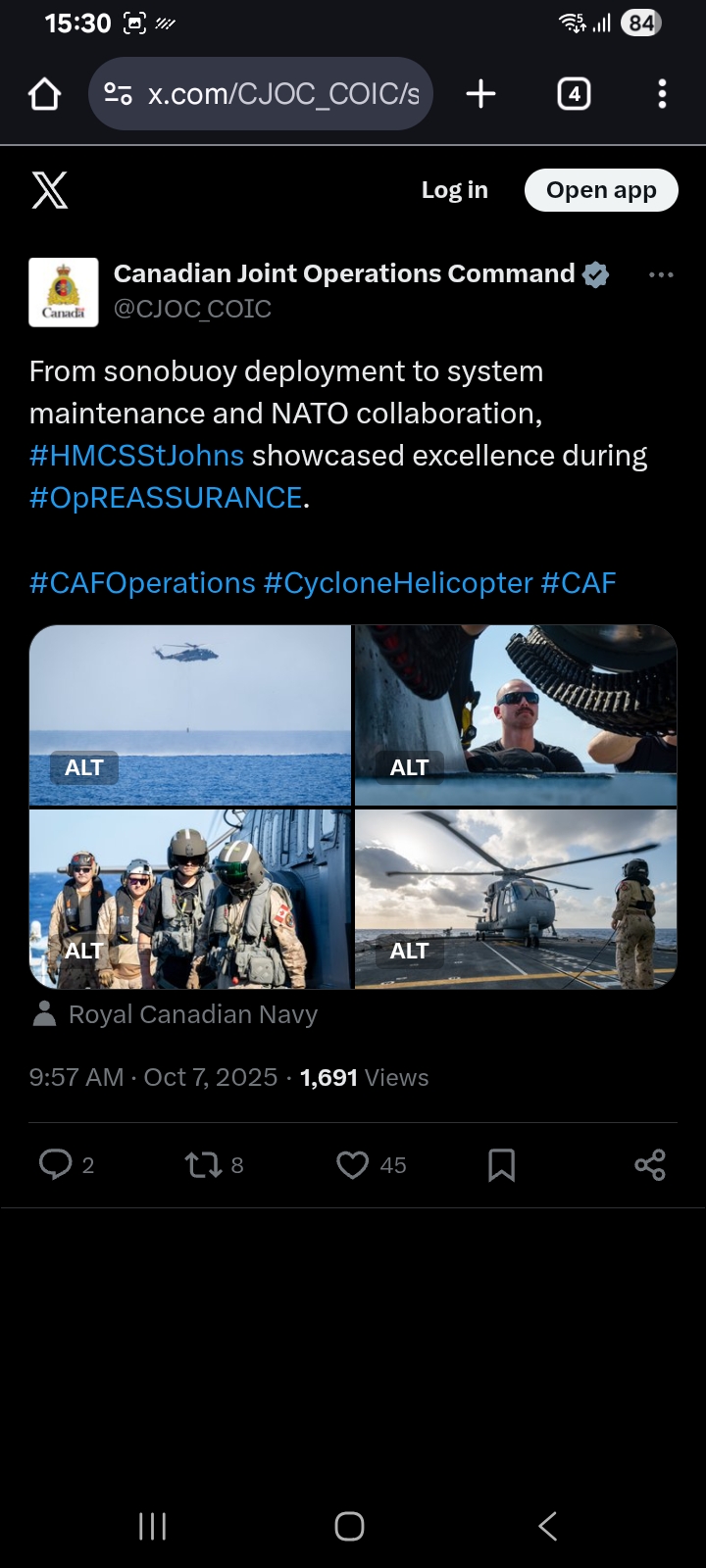The width and height of the screenshot is (706, 1568).
Task: Show ALT text on crew group photo
Action: coord(83,951)
